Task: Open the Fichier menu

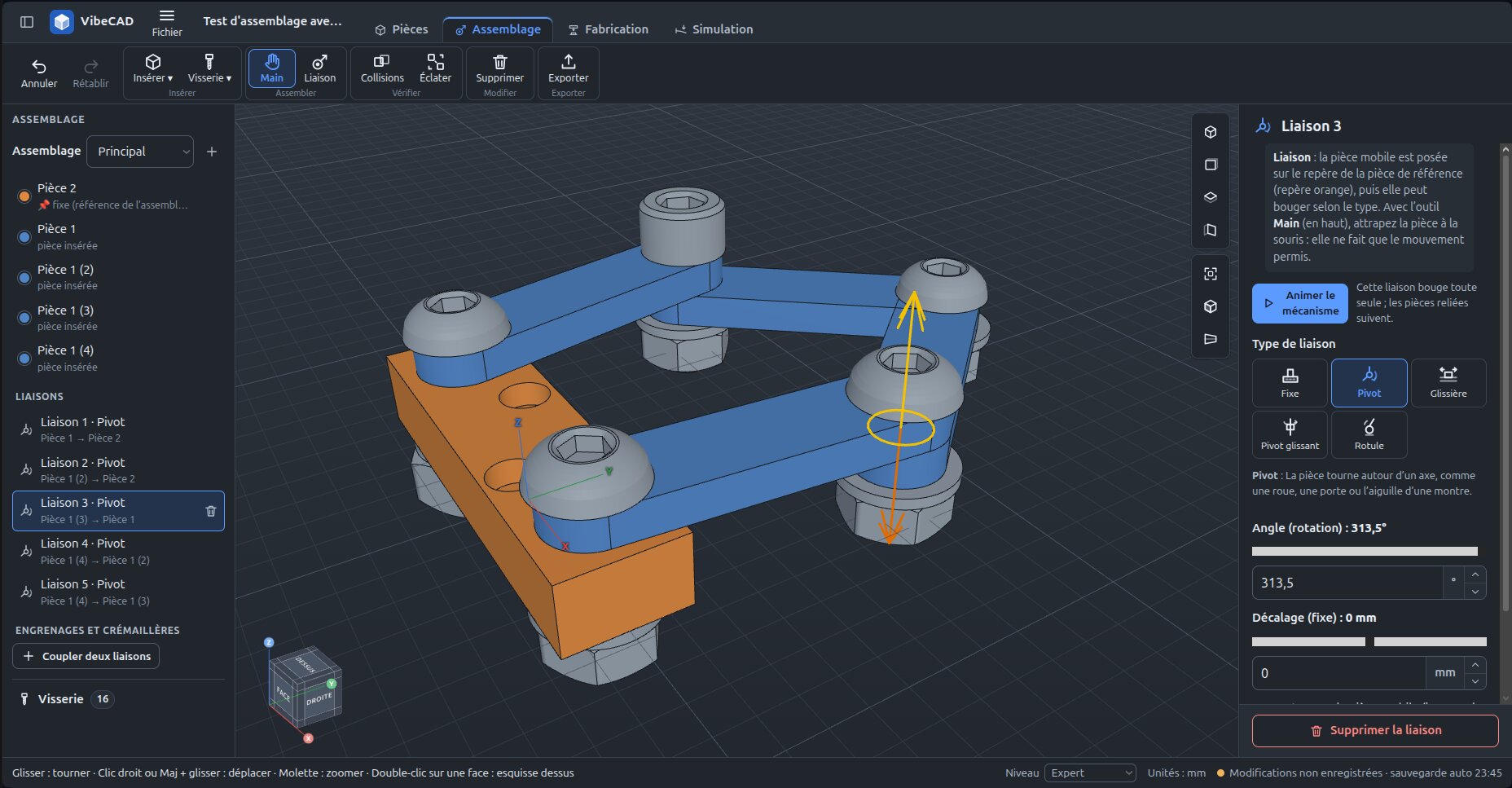Action: pos(167,23)
